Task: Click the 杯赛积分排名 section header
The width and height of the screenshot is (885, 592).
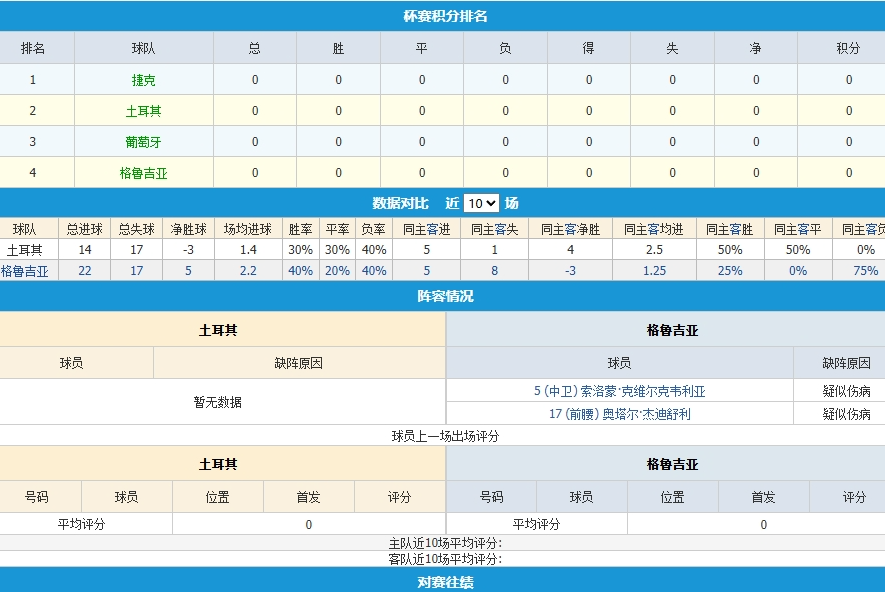Action: 442,15
